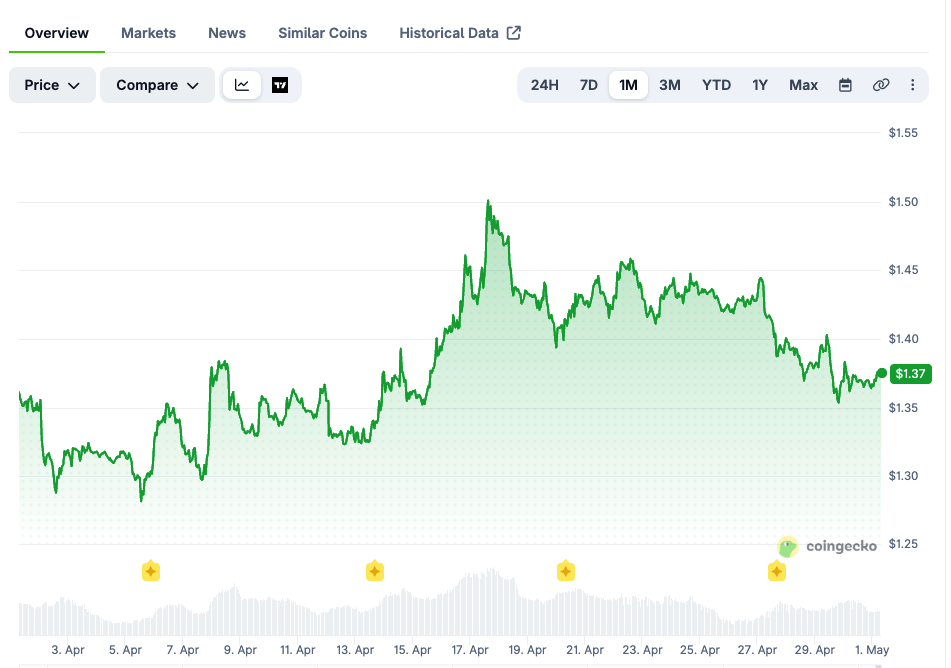
Task: Click the news marker near 13. Apr
Action: tap(375, 571)
